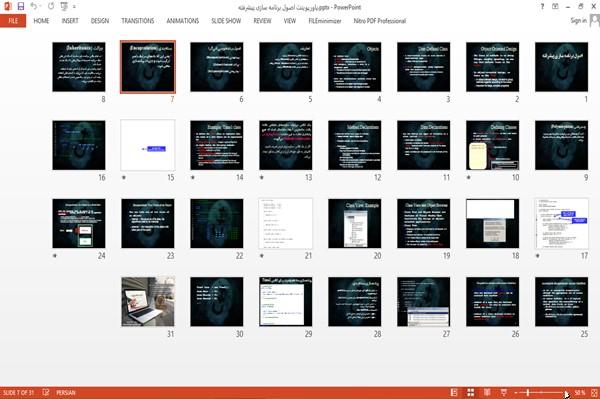Click the PowerPoint application icon in the title bar
Image resolution: width=600 pixels, height=399 pixels.
(7, 6)
